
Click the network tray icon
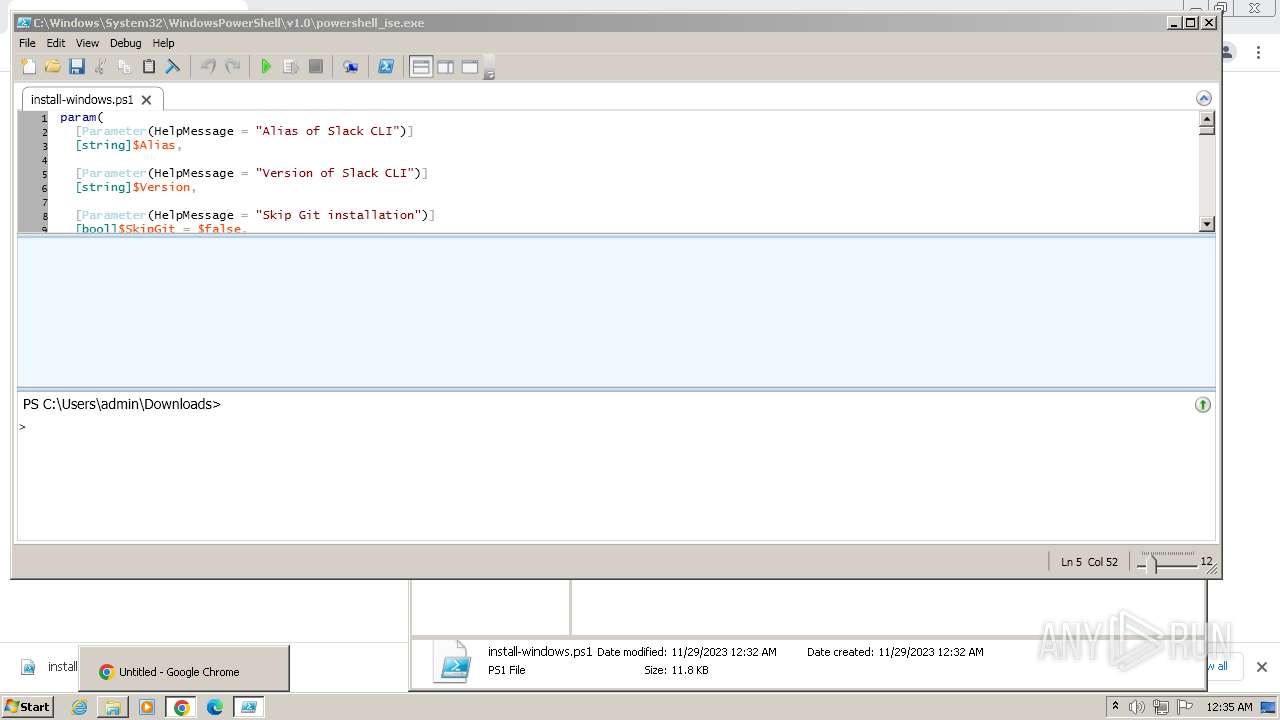point(1161,707)
